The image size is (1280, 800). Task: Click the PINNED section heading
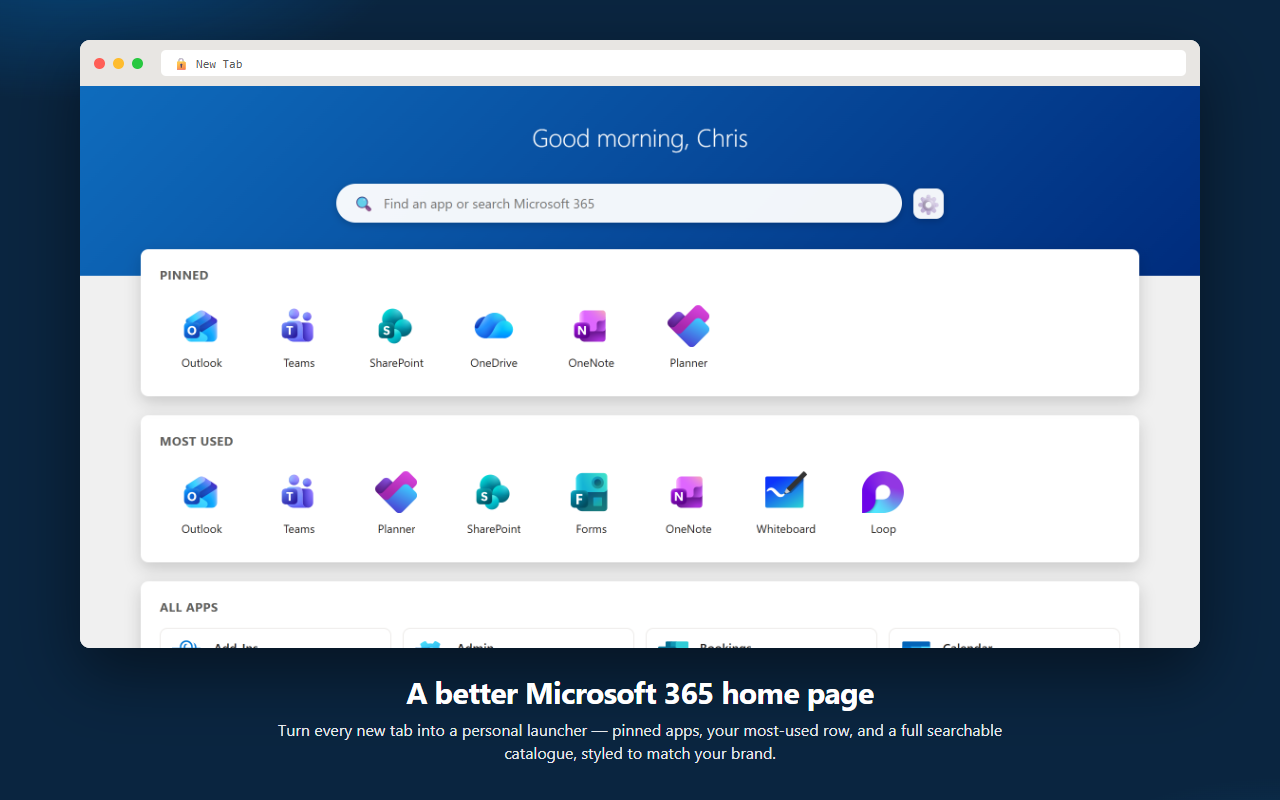click(x=184, y=275)
